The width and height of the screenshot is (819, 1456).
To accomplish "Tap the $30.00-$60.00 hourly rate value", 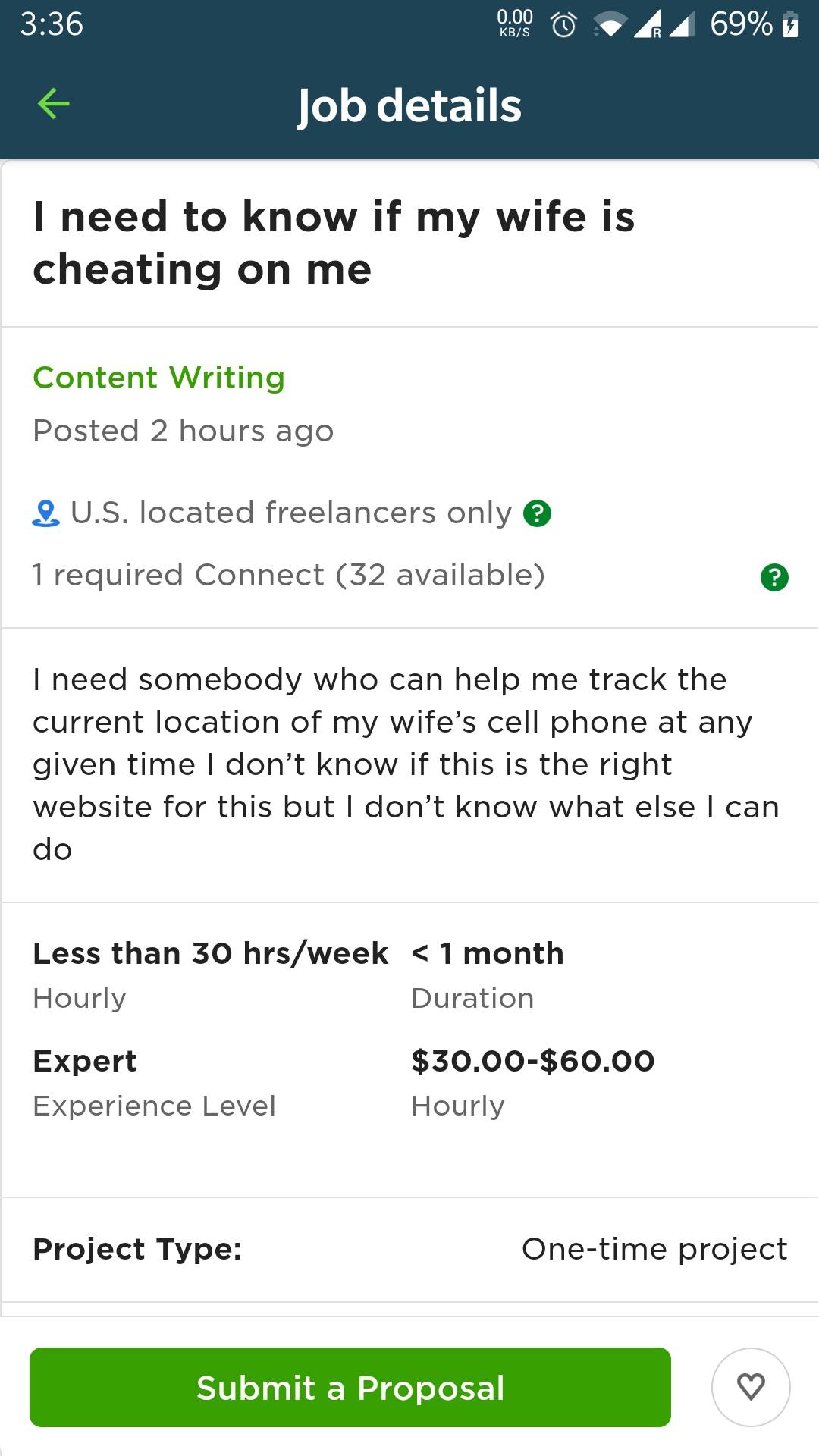I will (x=533, y=1060).
